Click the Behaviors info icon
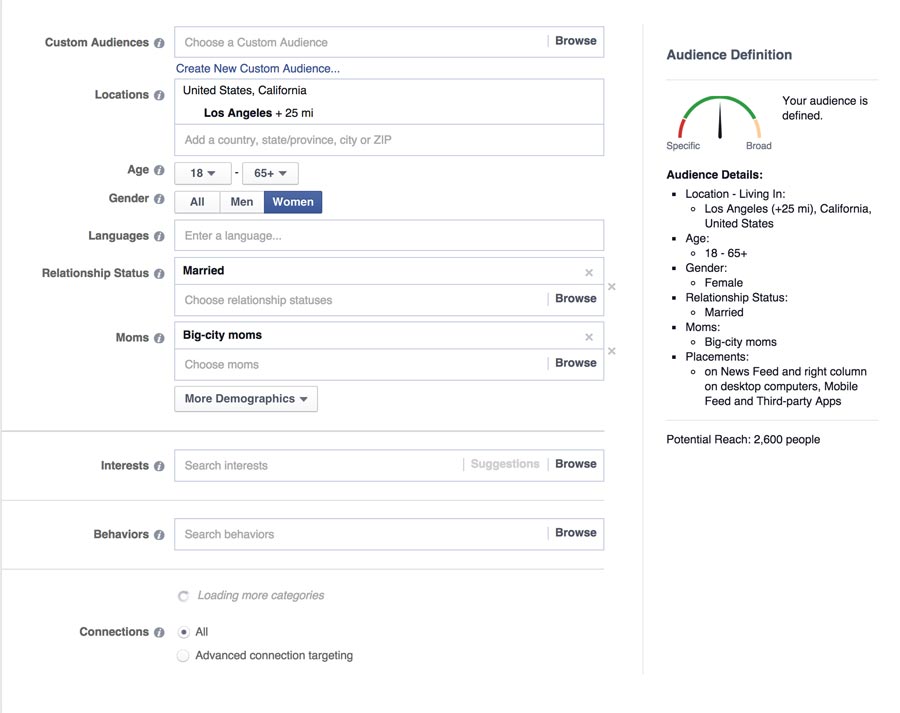The image size is (900, 713). 159,535
